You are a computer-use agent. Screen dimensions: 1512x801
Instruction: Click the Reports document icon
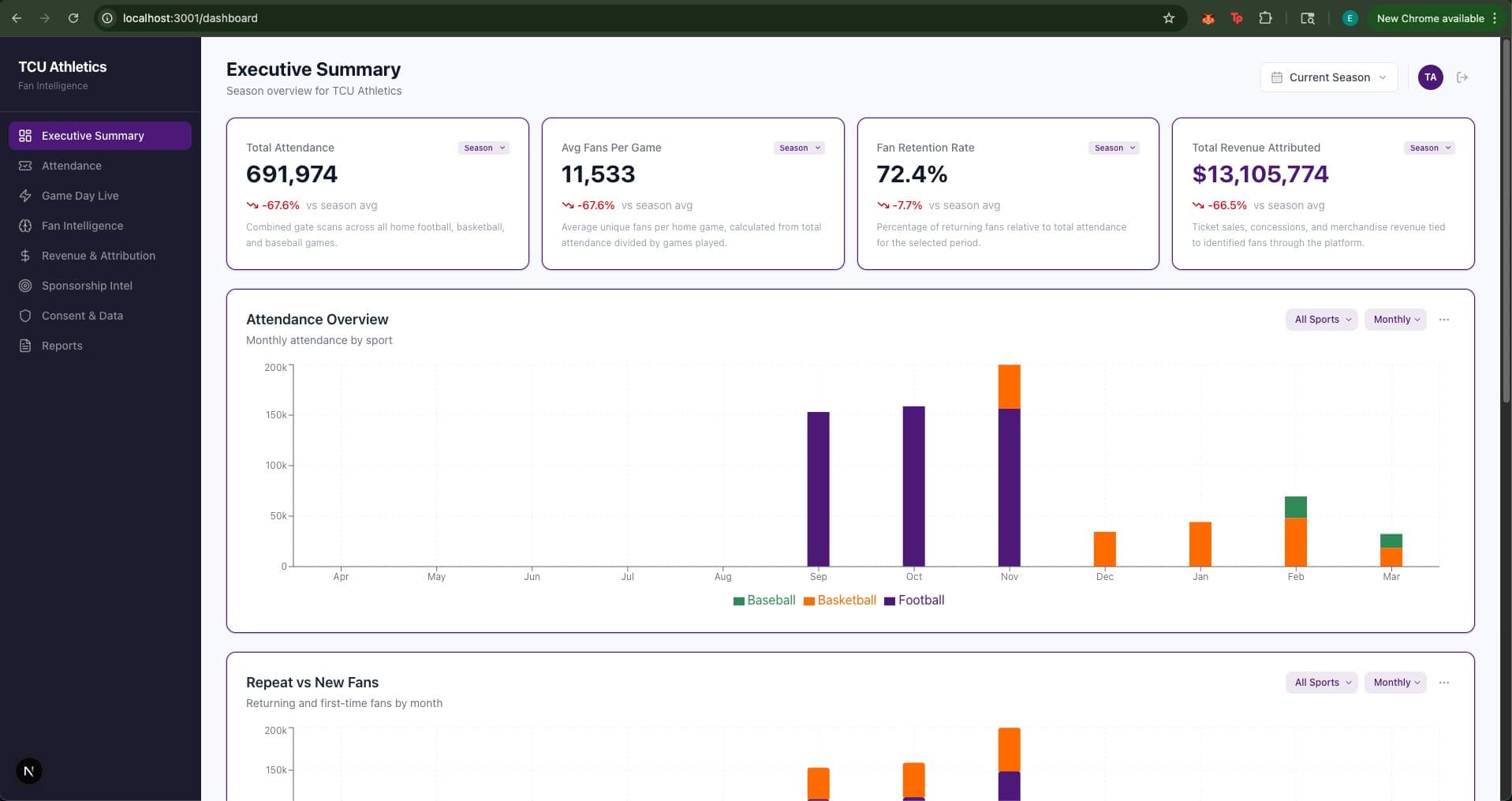(25, 346)
